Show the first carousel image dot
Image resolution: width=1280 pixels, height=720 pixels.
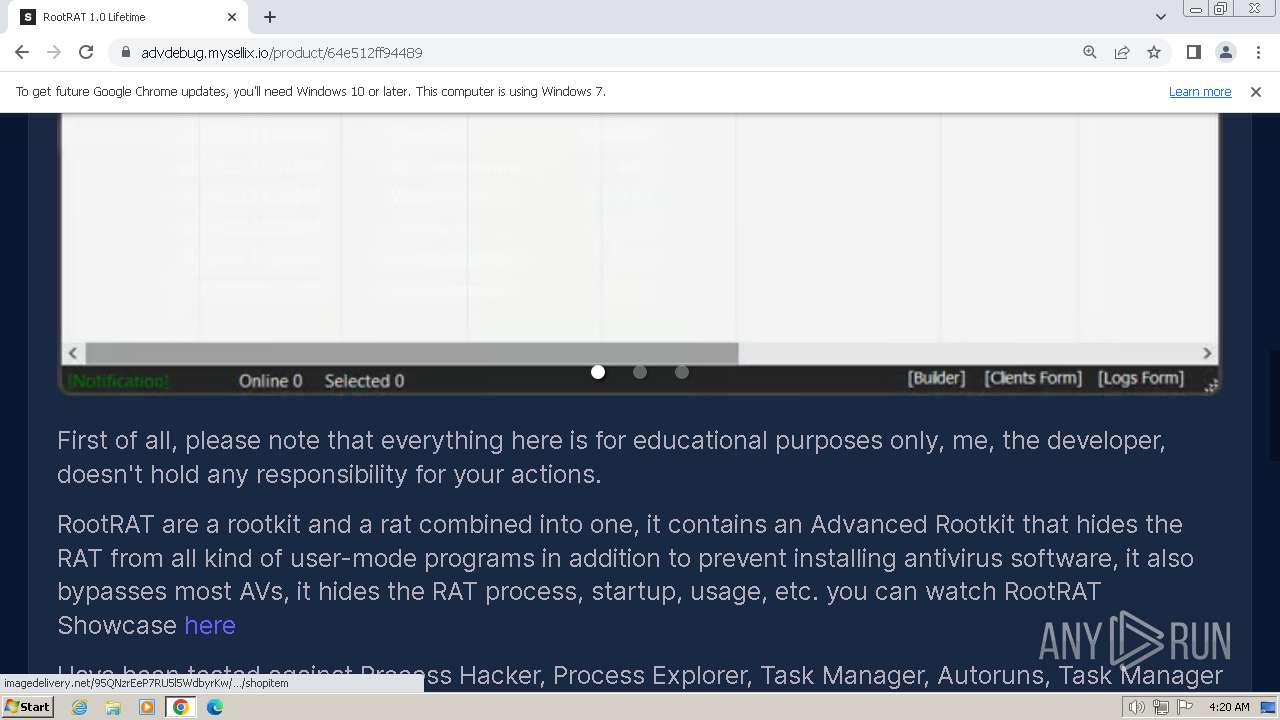pyautogui.click(x=598, y=372)
